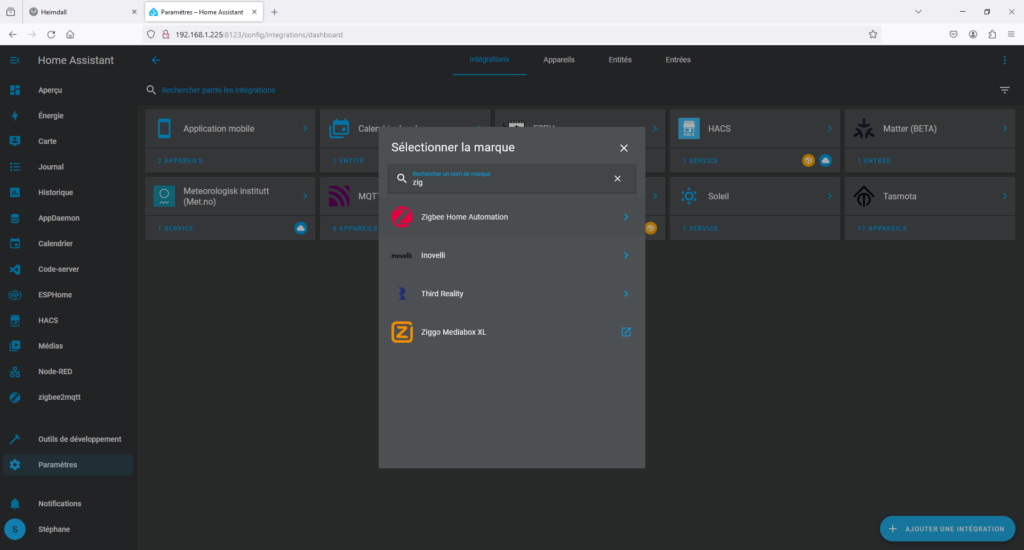
Task: Select the Énergie lightning icon
Action: pyautogui.click(x=15, y=116)
